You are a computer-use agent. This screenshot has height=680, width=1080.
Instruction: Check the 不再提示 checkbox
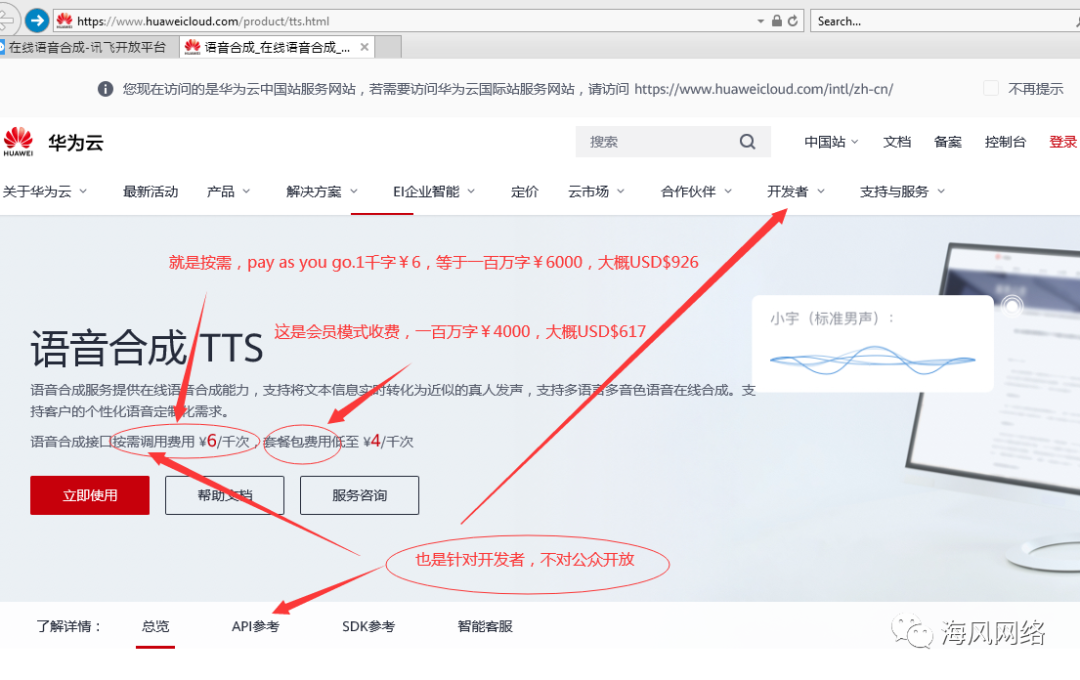click(990, 88)
